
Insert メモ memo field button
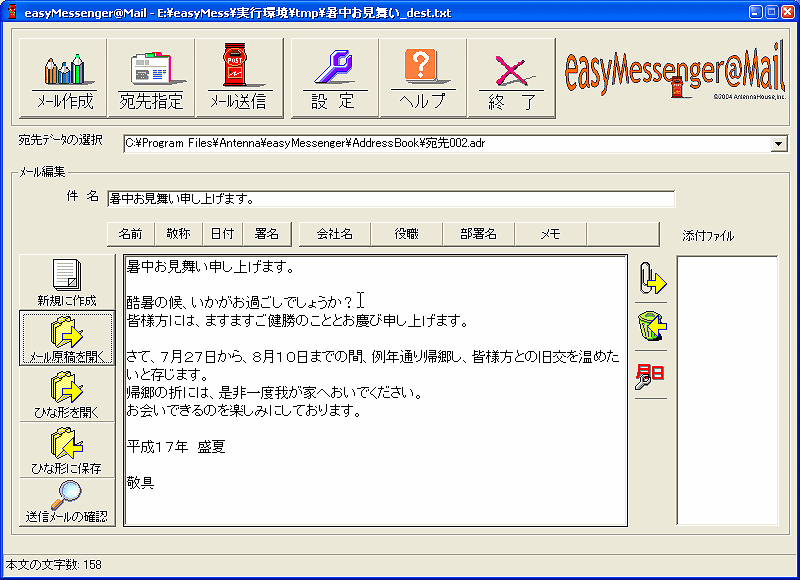551,234
